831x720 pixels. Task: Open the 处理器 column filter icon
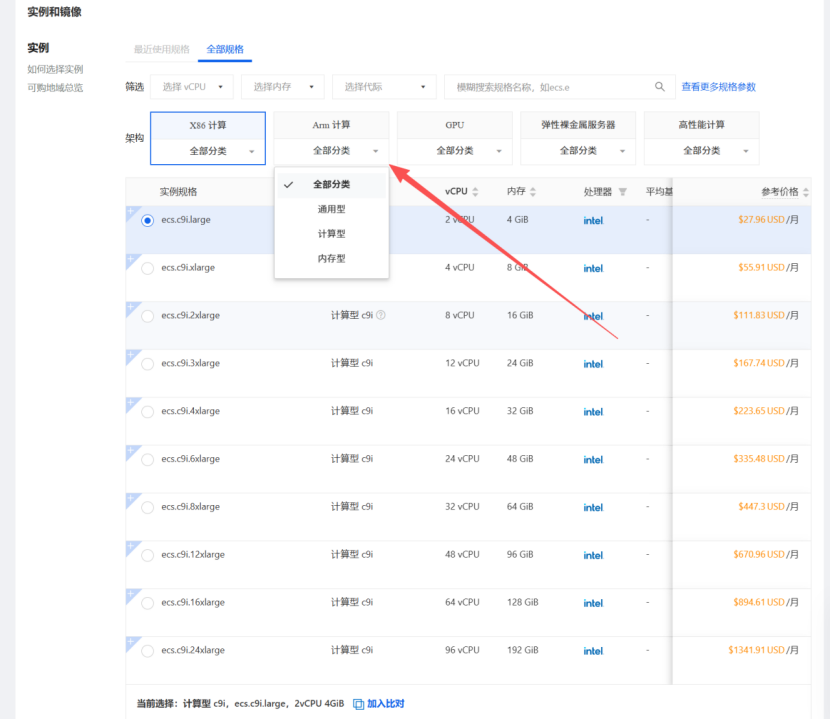pyautogui.click(x=622, y=192)
